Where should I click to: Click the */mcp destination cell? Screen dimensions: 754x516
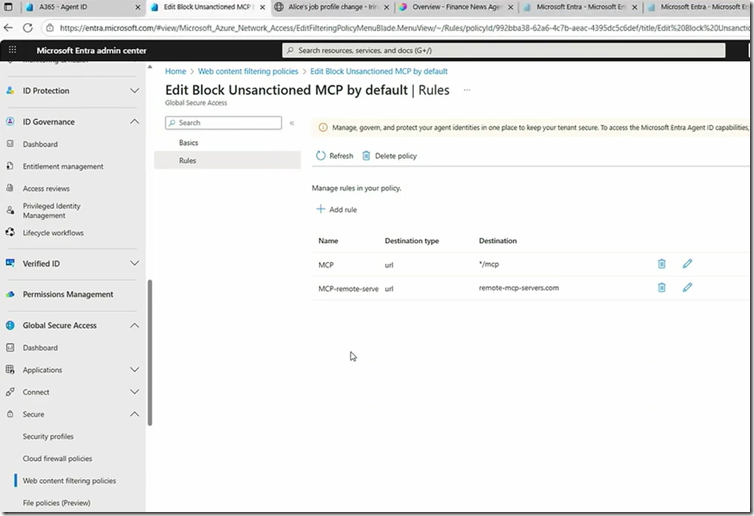tap(489, 264)
